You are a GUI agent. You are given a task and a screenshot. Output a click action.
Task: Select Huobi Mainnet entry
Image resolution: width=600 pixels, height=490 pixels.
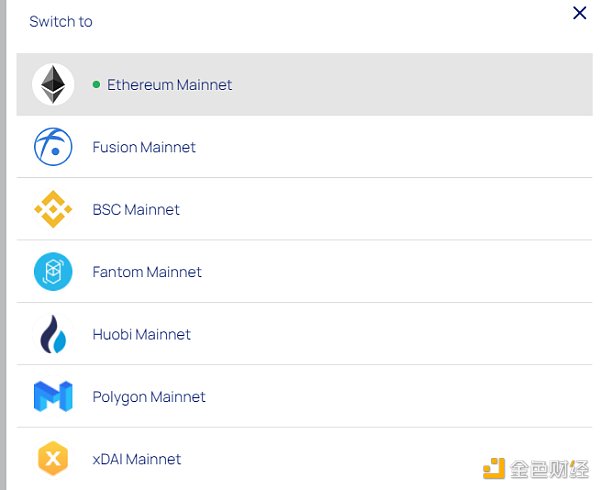point(141,335)
